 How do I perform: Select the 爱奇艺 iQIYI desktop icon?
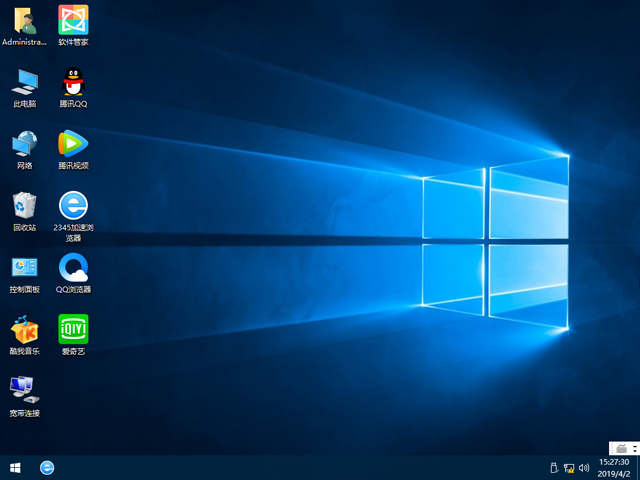point(73,330)
